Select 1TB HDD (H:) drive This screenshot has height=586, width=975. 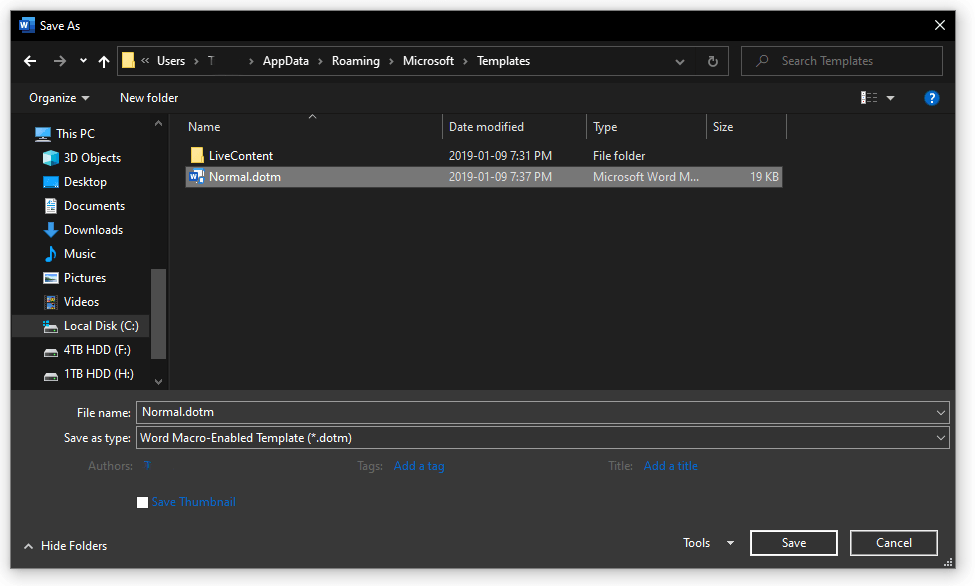click(x=98, y=374)
